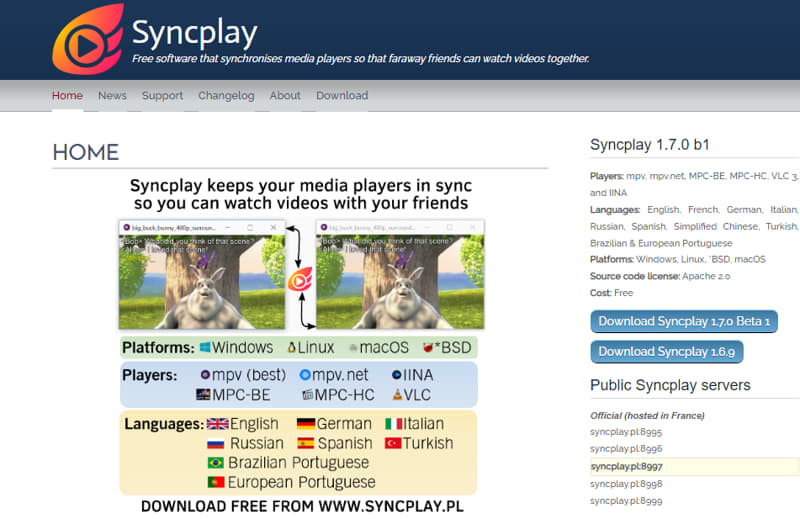This screenshot has width=800, height=519.
Task: Click the MPC-BE player icon
Action: 203,394
